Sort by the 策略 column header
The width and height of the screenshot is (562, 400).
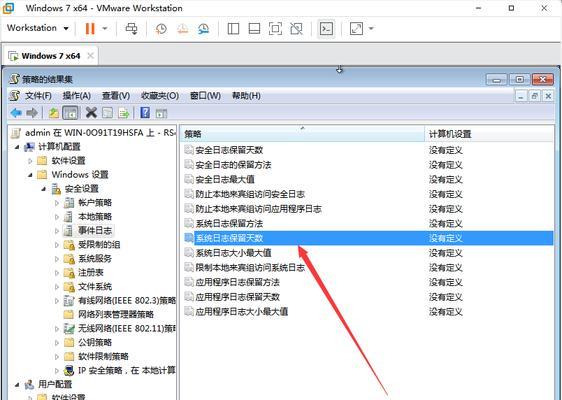302,134
